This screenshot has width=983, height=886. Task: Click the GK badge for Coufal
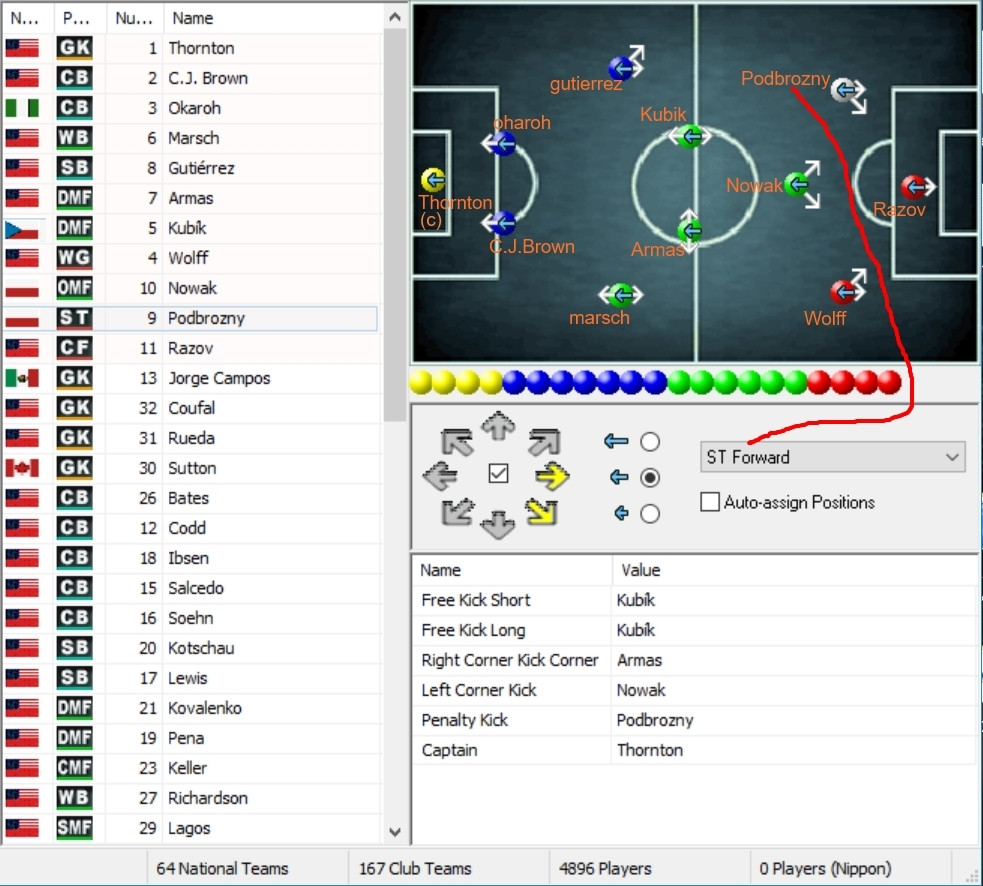(75, 408)
